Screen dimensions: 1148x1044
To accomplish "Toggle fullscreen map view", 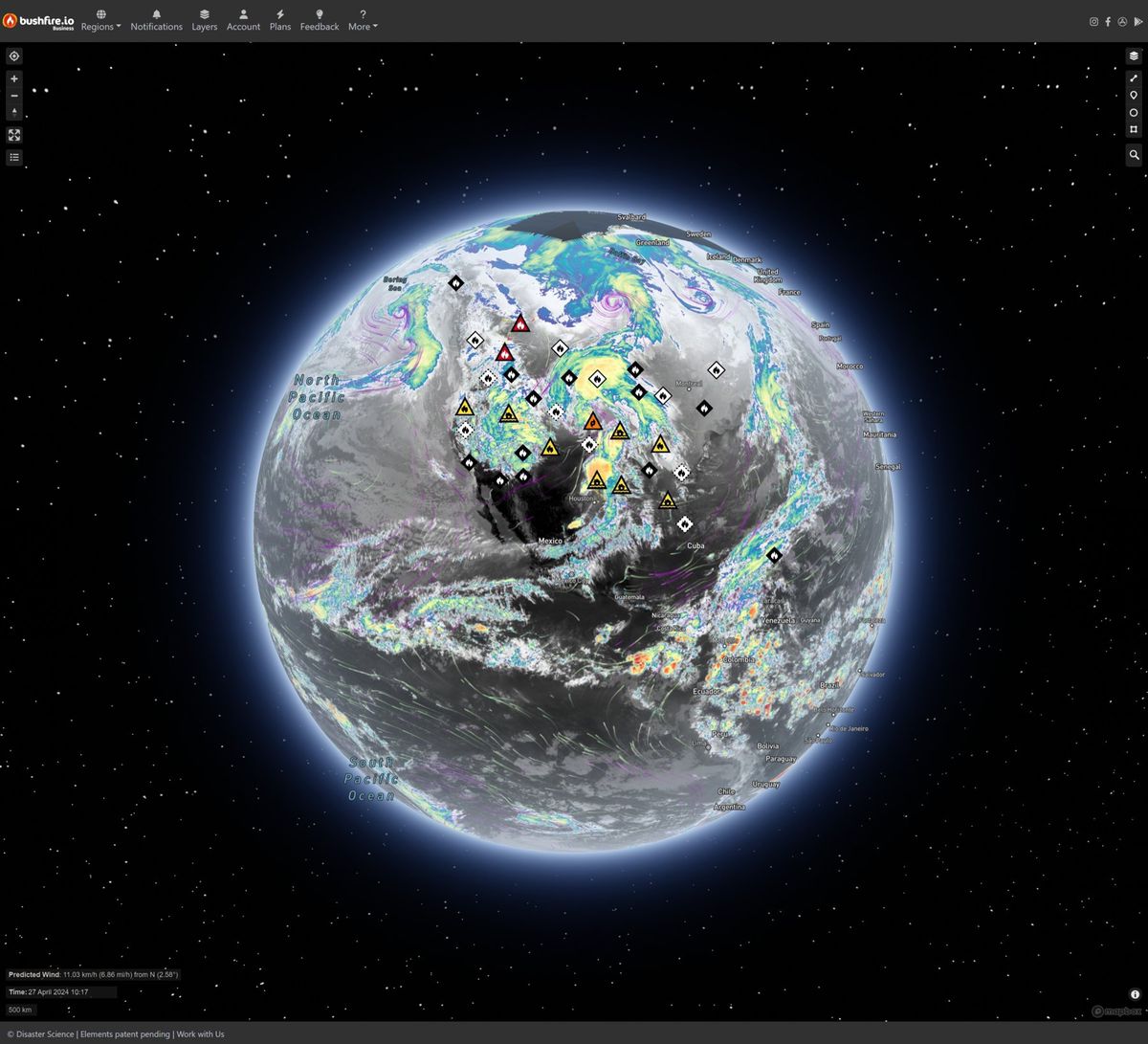I will (14, 135).
